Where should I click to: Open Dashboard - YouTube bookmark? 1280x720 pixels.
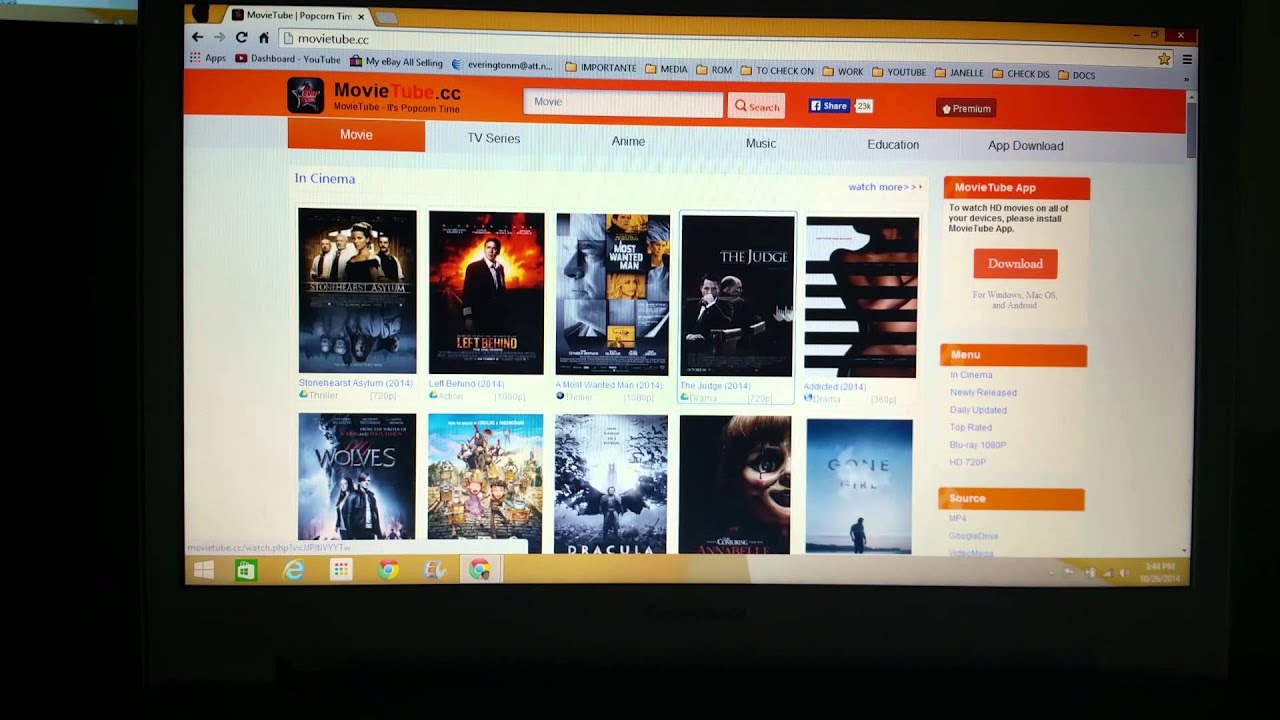(x=288, y=60)
